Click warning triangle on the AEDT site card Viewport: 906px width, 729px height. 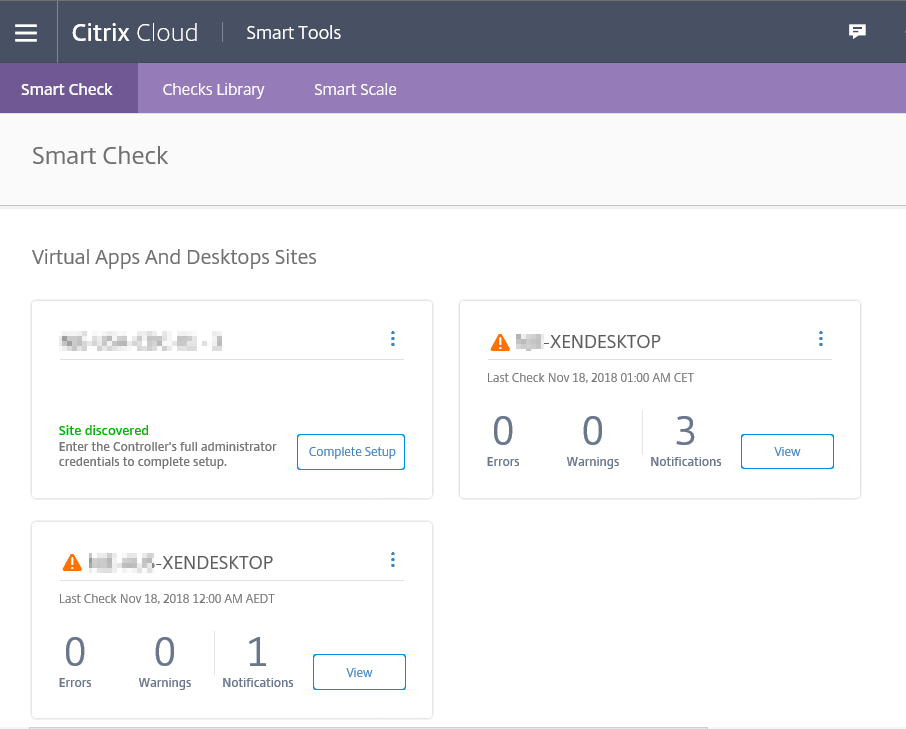click(72, 563)
